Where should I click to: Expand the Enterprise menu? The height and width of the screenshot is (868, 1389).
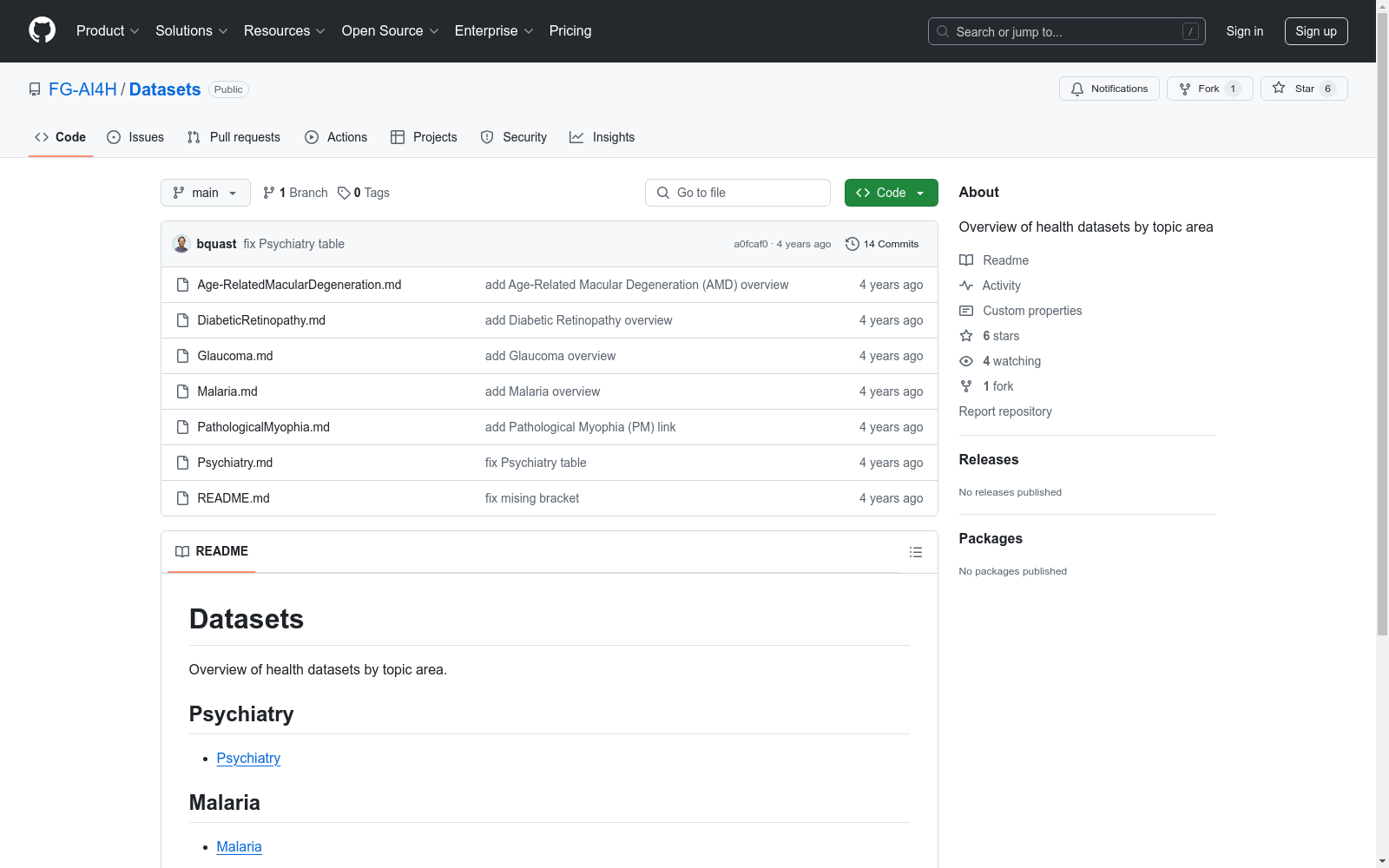[x=494, y=30]
